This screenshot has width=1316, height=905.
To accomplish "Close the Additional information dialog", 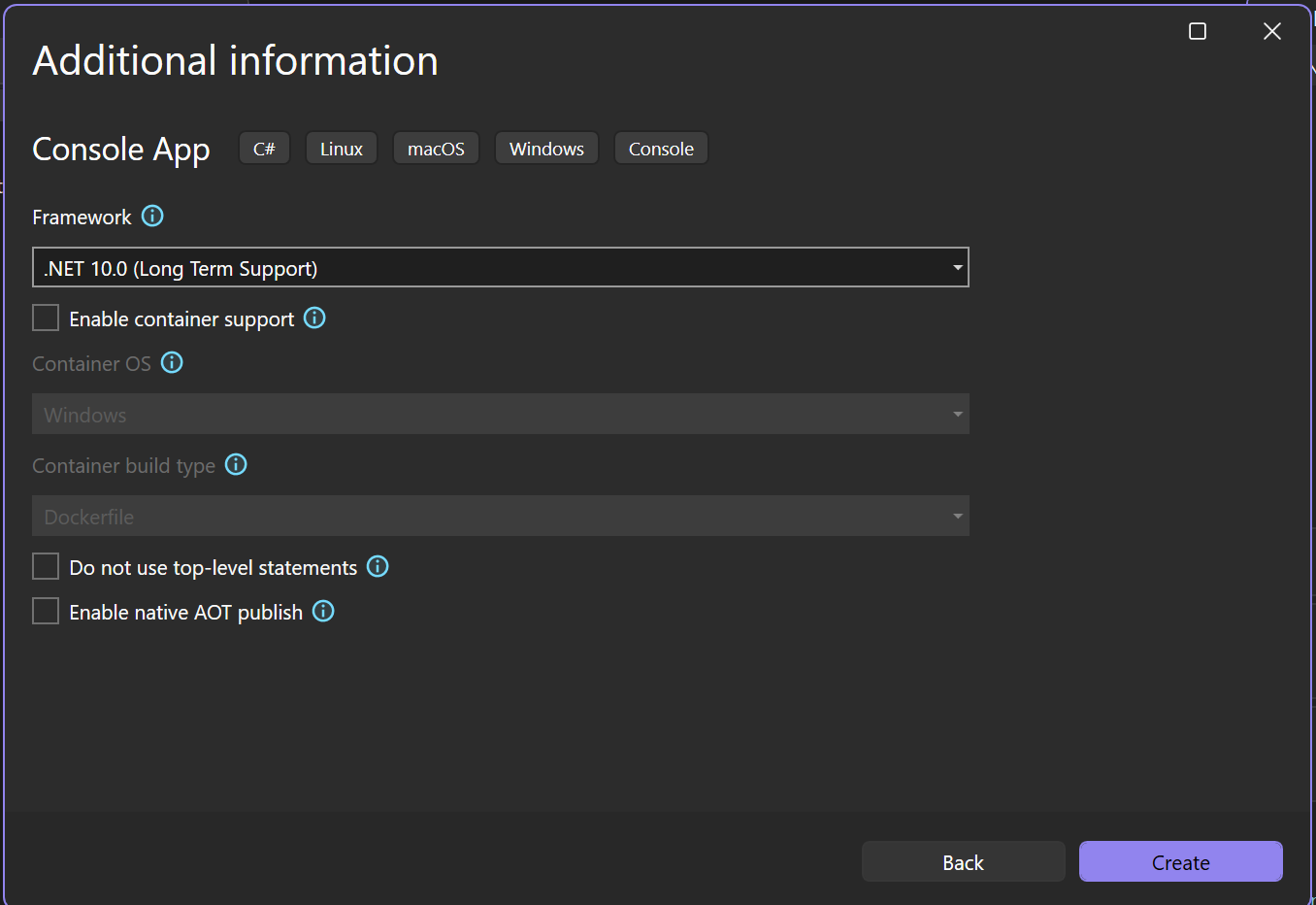I will pos(1271,30).
